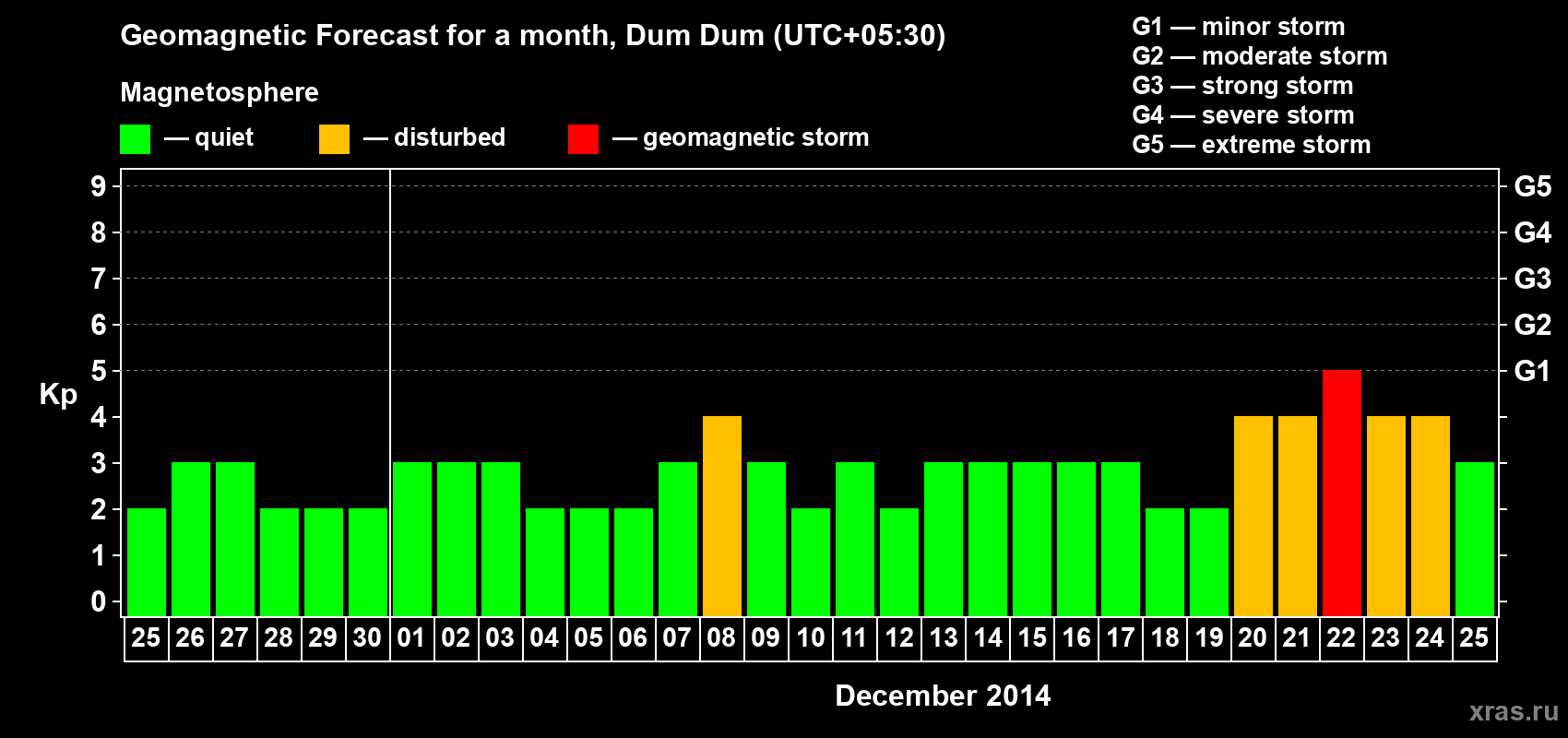1568x738 pixels.
Task: Click the "December 2014" axis caption
Action: coord(943,696)
